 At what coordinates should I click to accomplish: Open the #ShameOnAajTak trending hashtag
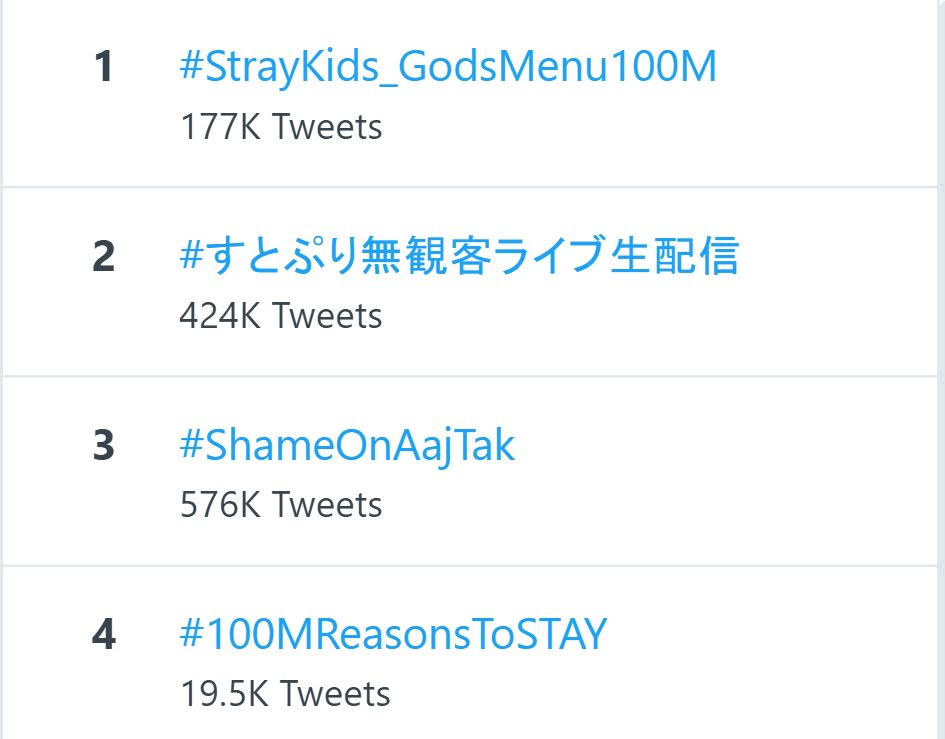click(x=347, y=445)
